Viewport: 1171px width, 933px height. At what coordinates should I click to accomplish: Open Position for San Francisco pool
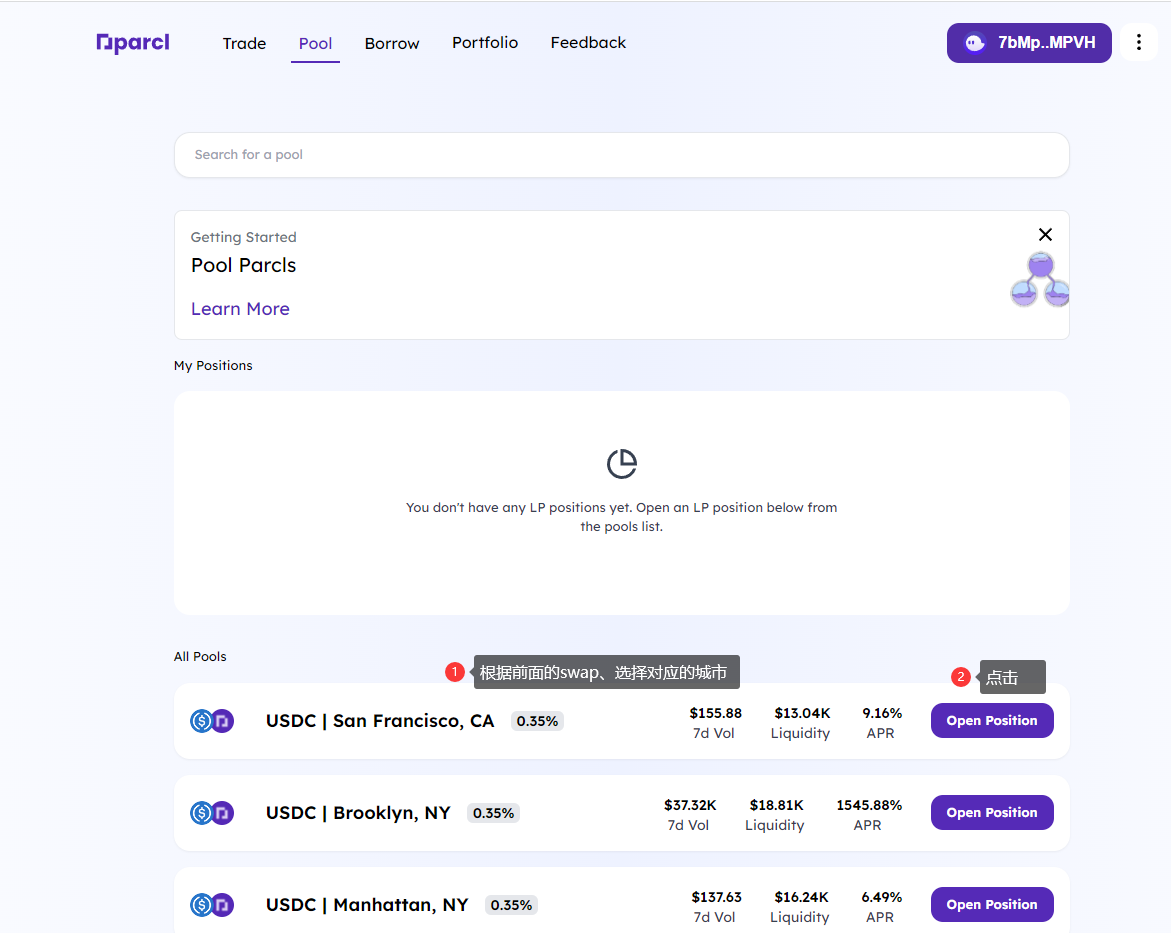point(992,721)
